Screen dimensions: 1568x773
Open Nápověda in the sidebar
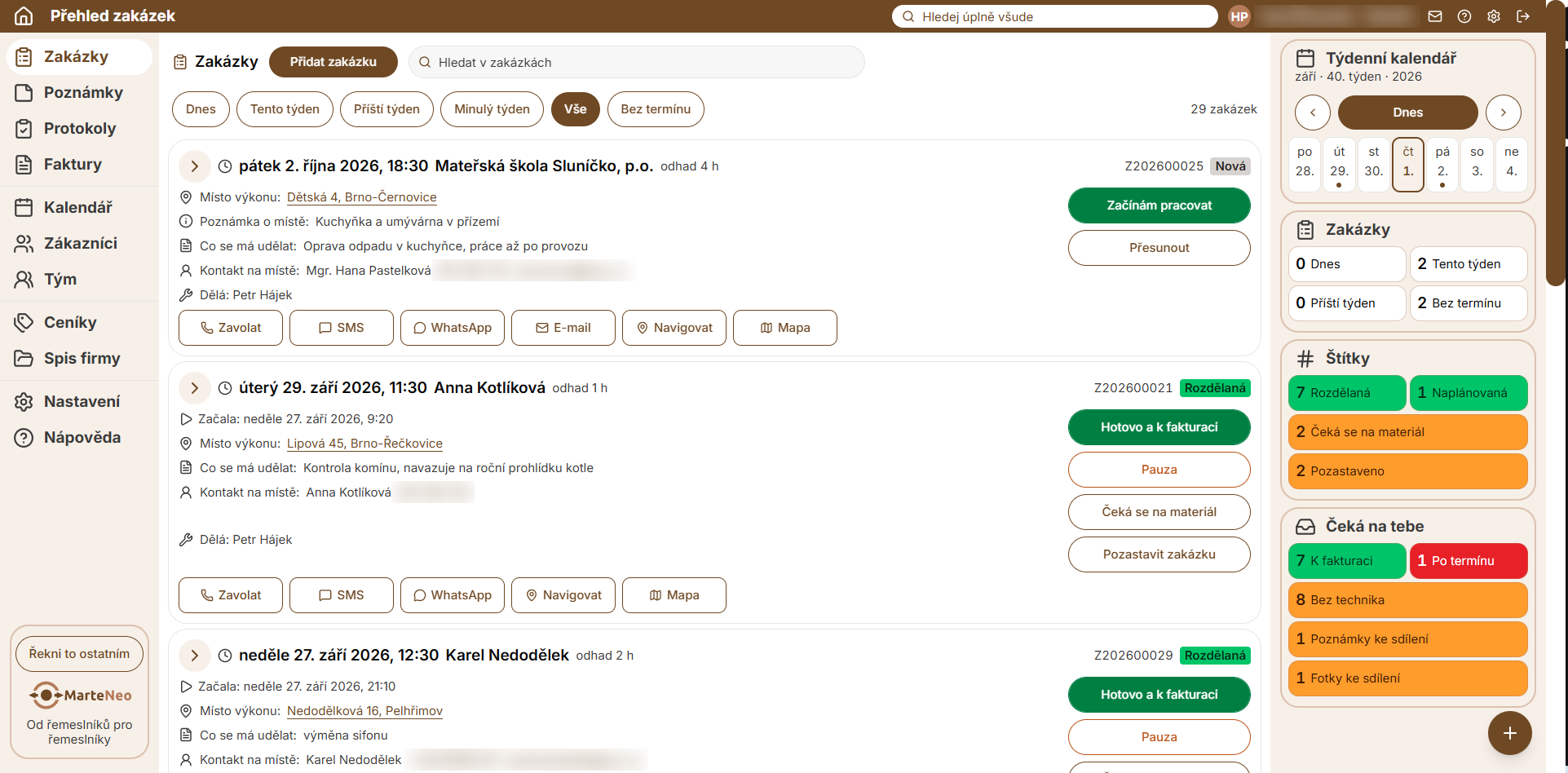point(79,437)
